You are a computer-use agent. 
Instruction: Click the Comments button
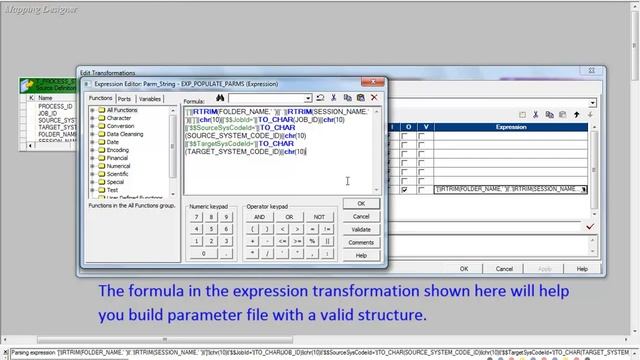coord(361,242)
